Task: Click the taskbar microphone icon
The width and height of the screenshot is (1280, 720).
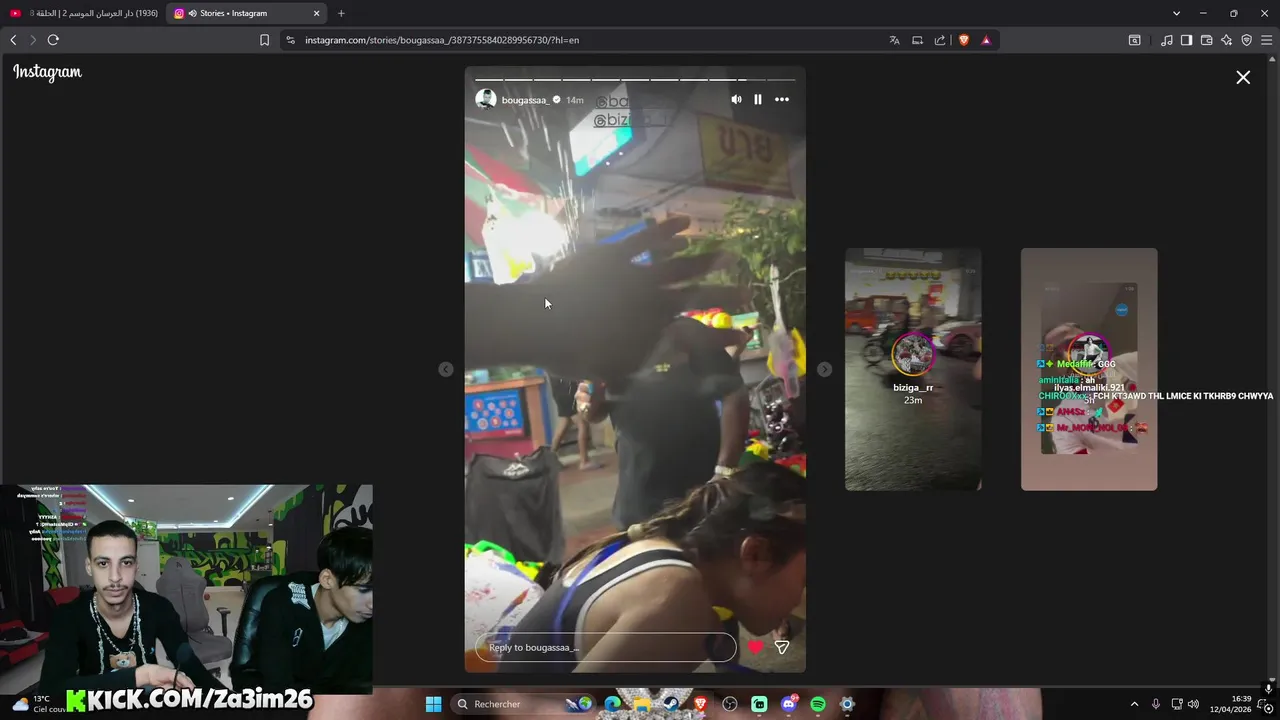Action: 1156,704
